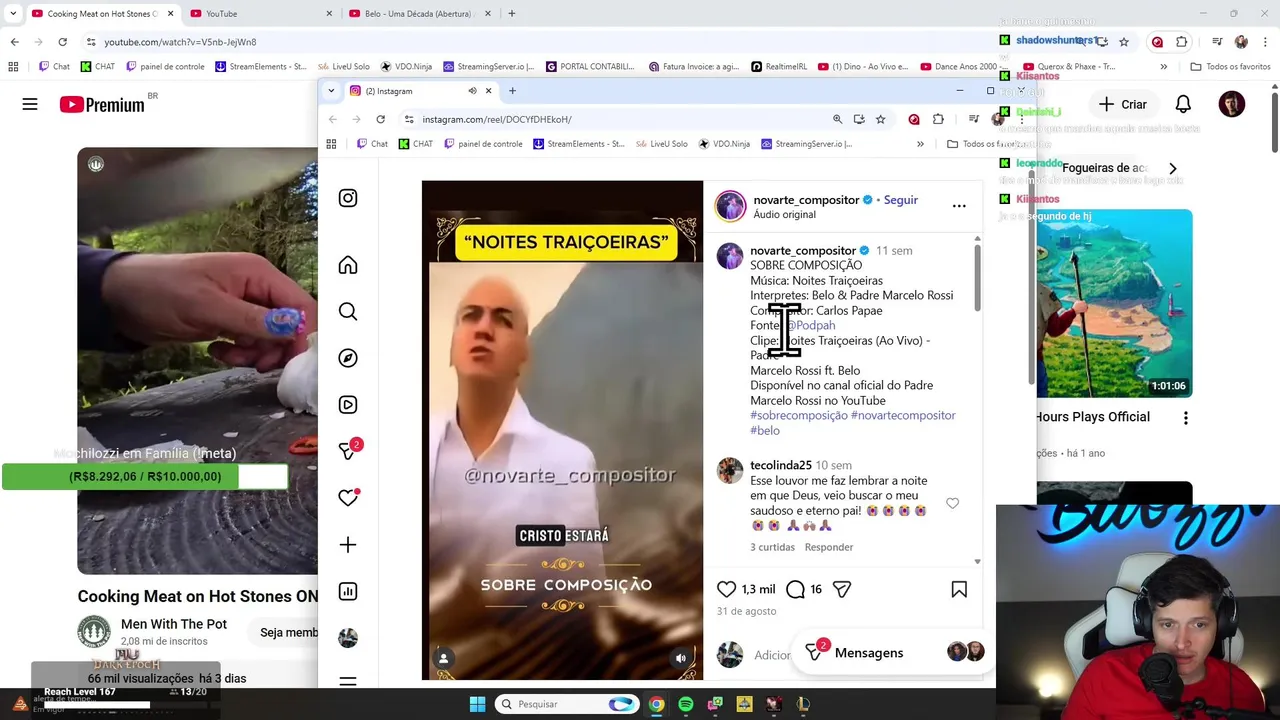Open Instagram profile avatar in sidebar
The image size is (1280, 720).
coord(348,638)
